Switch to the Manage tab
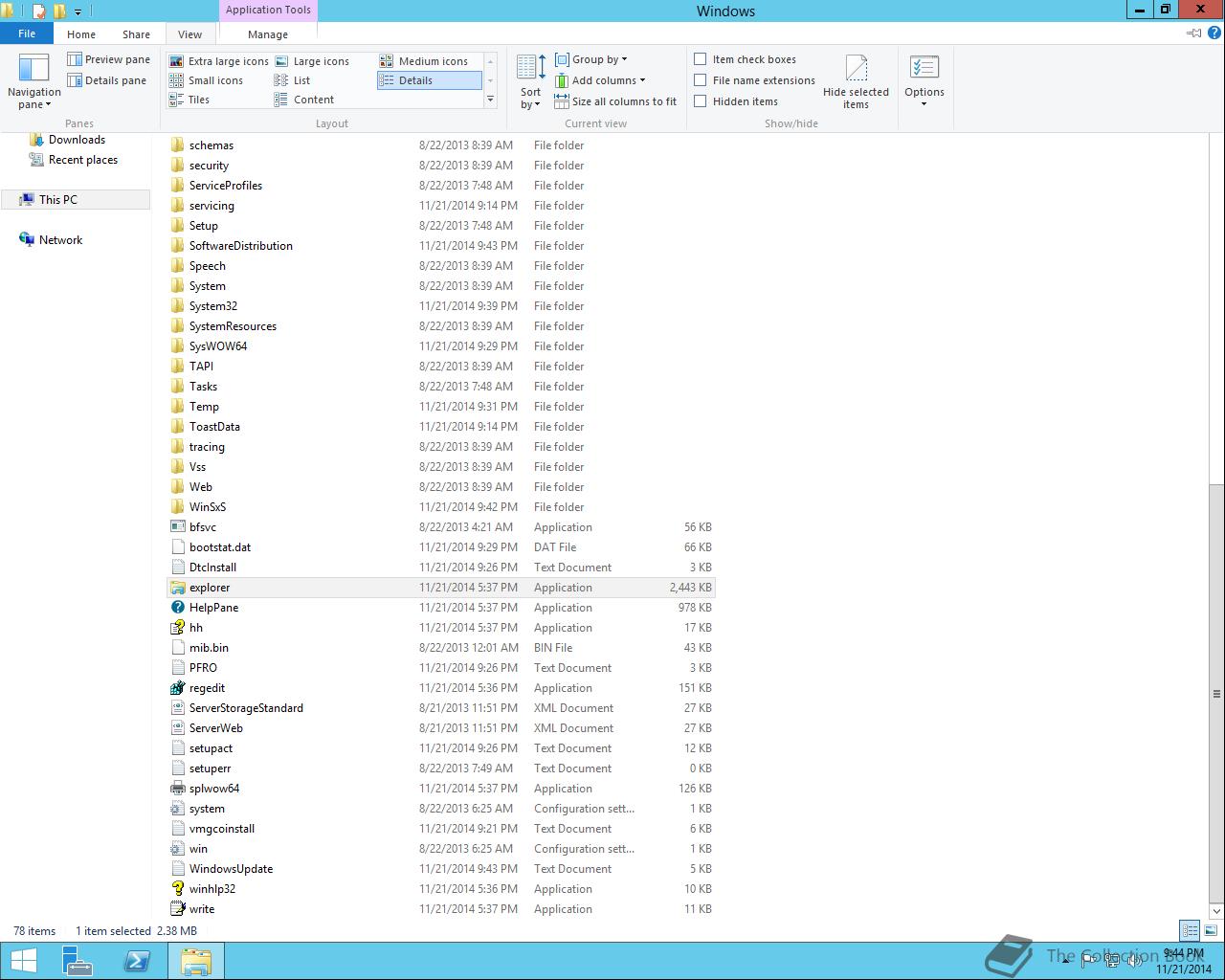Viewport: 1225px width, 980px height. click(x=268, y=33)
